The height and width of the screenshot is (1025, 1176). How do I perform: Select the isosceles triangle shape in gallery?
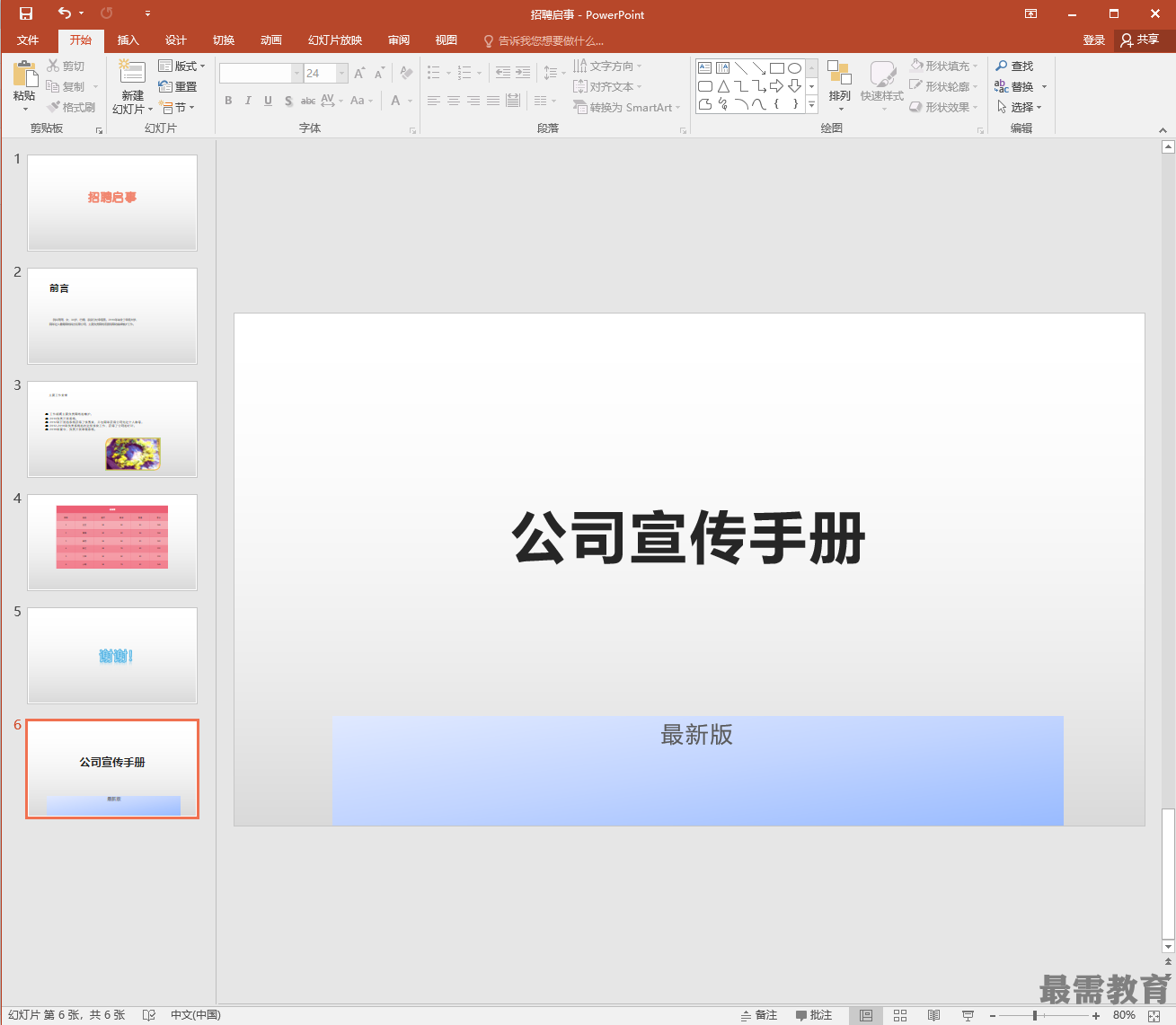pos(723,86)
